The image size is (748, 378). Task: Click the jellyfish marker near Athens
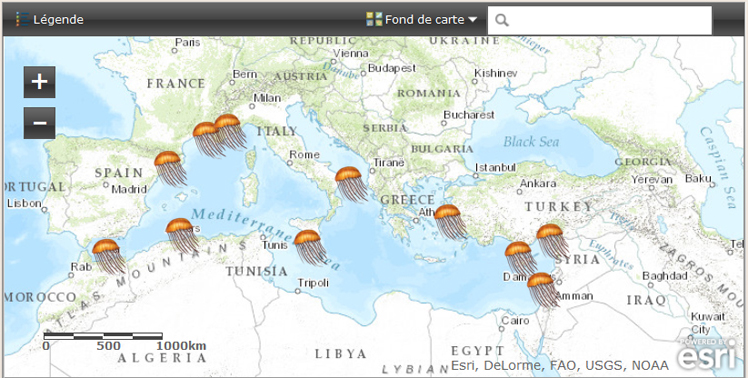[450, 222]
